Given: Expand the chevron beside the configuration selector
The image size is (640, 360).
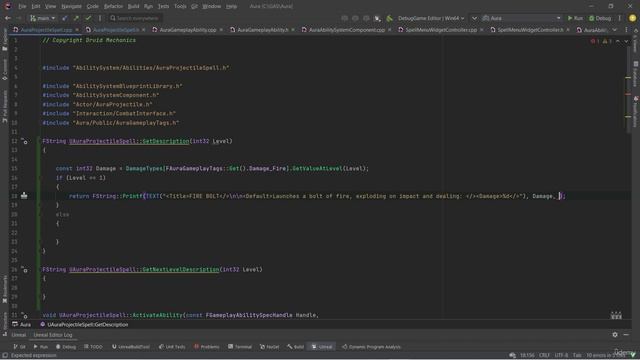Looking at the screenshot, I should coord(474,18).
